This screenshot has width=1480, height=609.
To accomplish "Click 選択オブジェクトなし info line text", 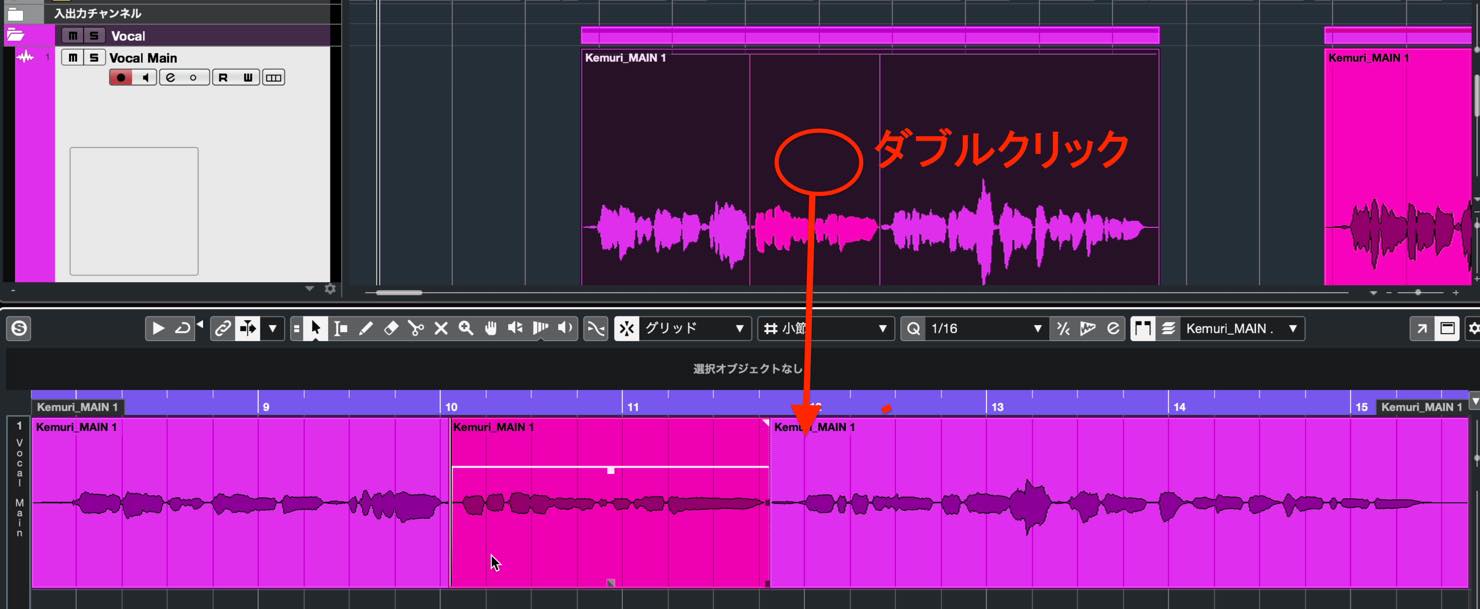I will tap(748, 369).
